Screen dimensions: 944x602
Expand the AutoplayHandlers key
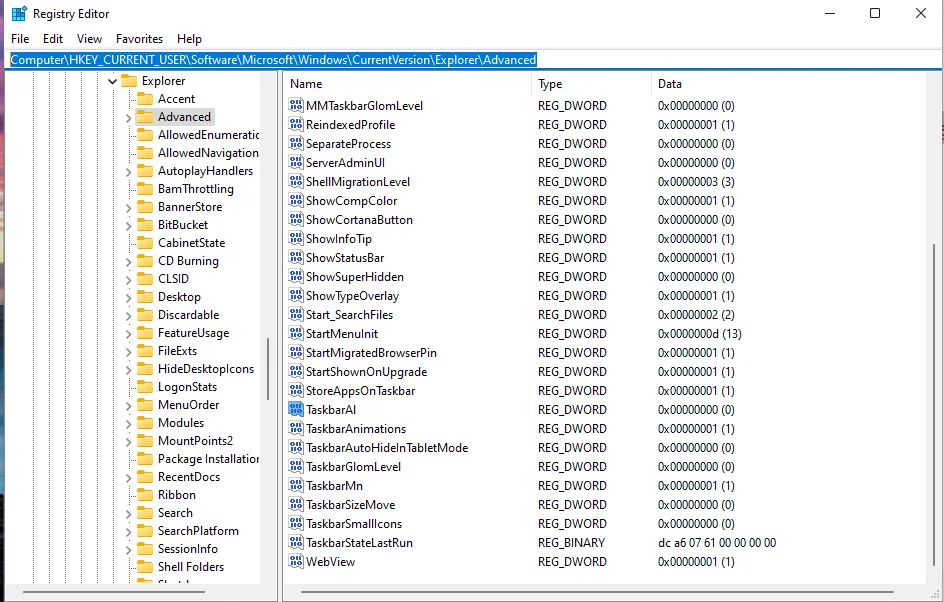click(x=128, y=172)
